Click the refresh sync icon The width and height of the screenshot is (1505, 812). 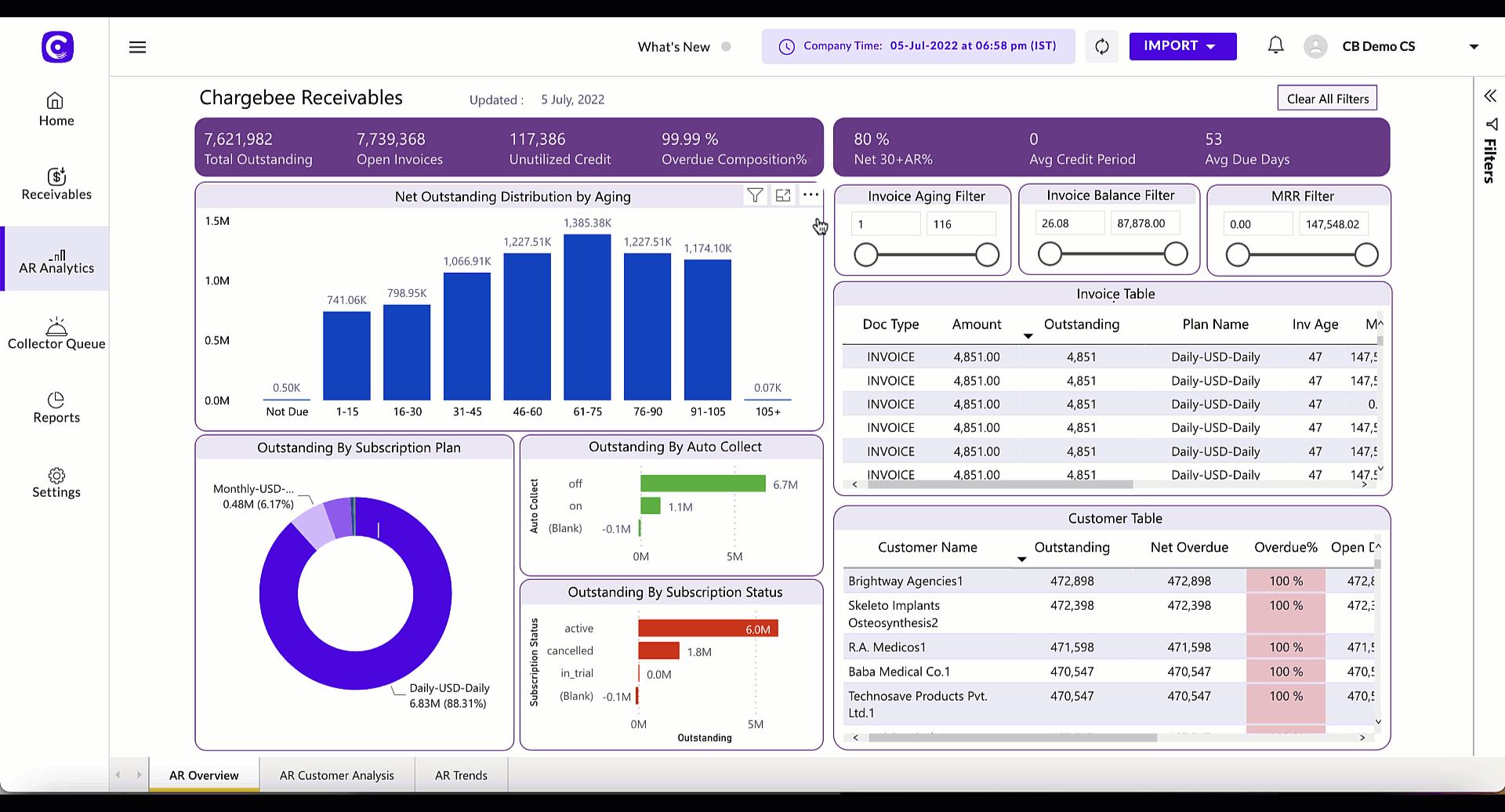[1102, 46]
